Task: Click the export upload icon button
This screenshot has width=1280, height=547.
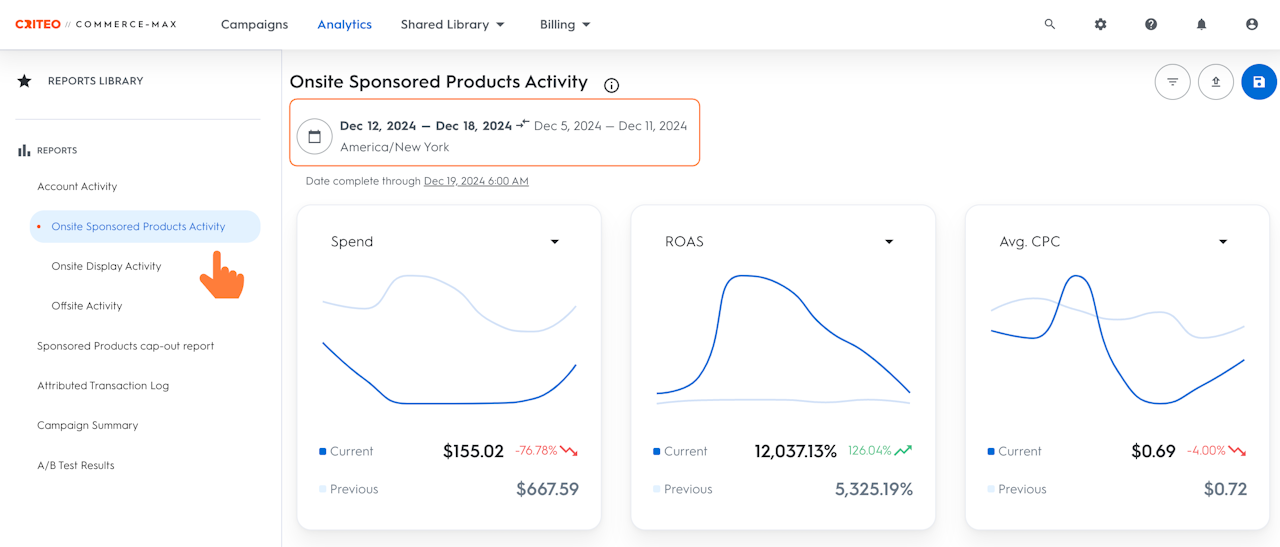Action: coord(1216,82)
